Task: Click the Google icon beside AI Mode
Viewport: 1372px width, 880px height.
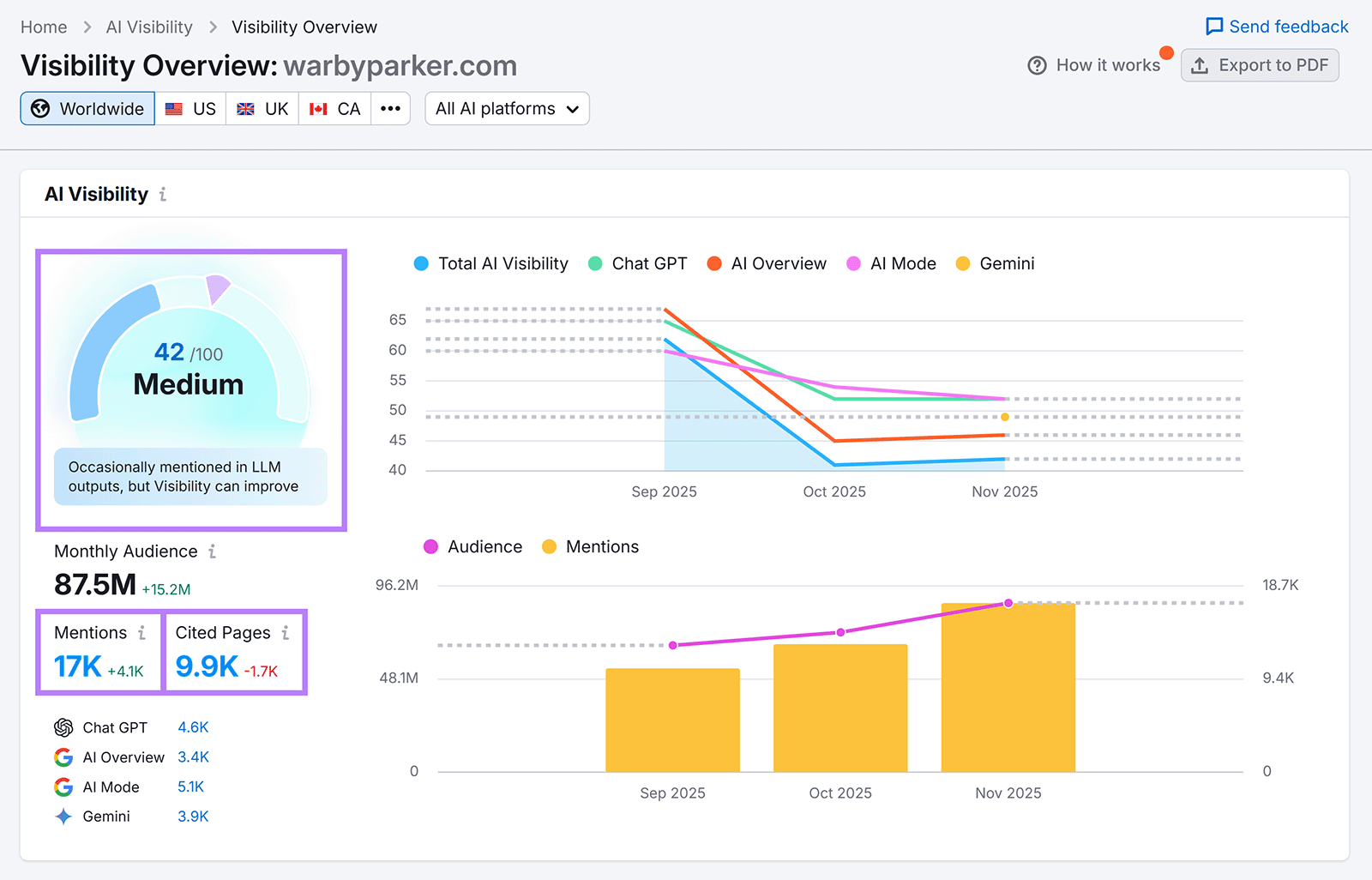Action: click(x=62, y=787)
